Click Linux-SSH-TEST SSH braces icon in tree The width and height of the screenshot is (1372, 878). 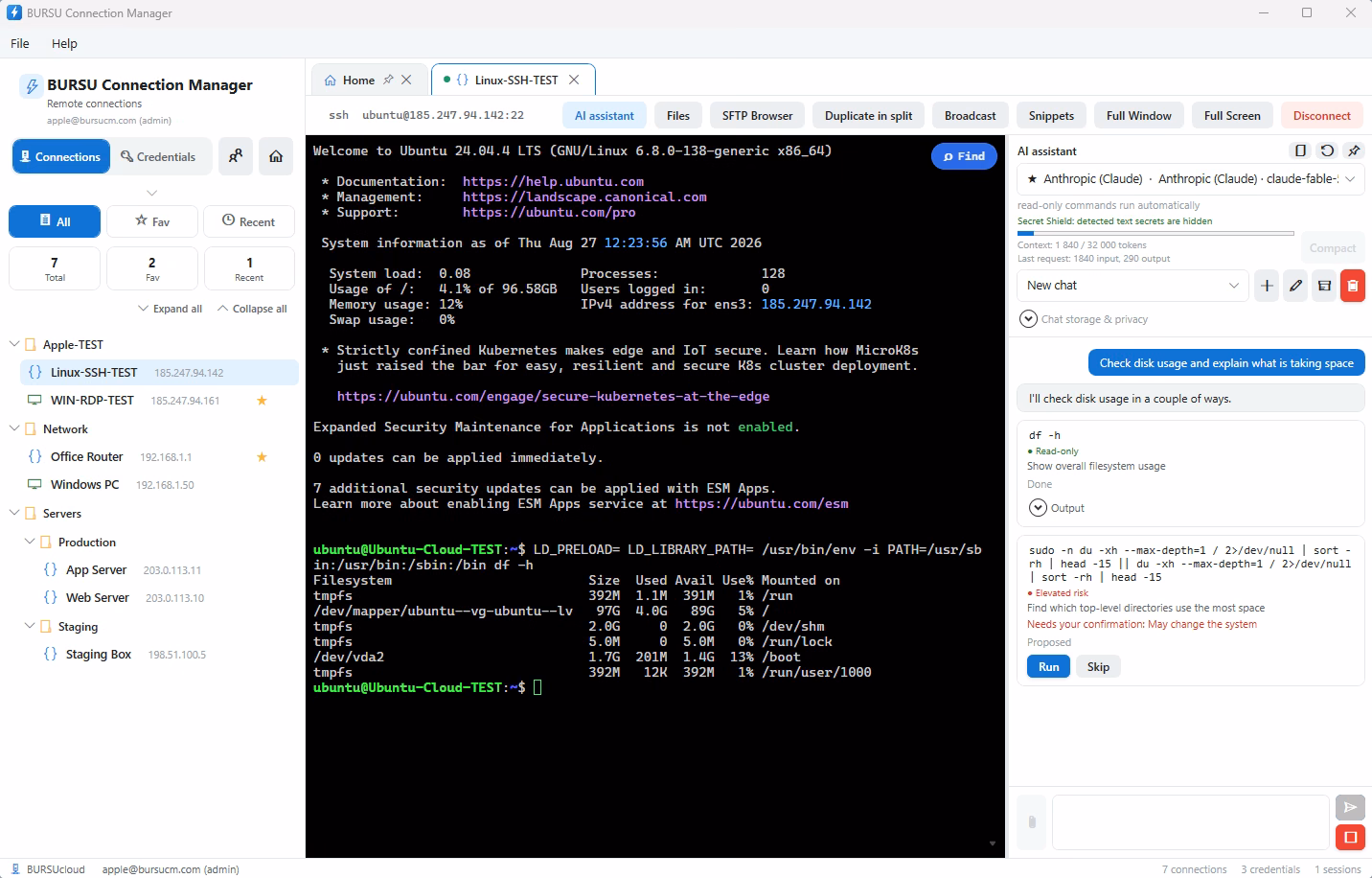pyautogui.click(x=35, y=372)
